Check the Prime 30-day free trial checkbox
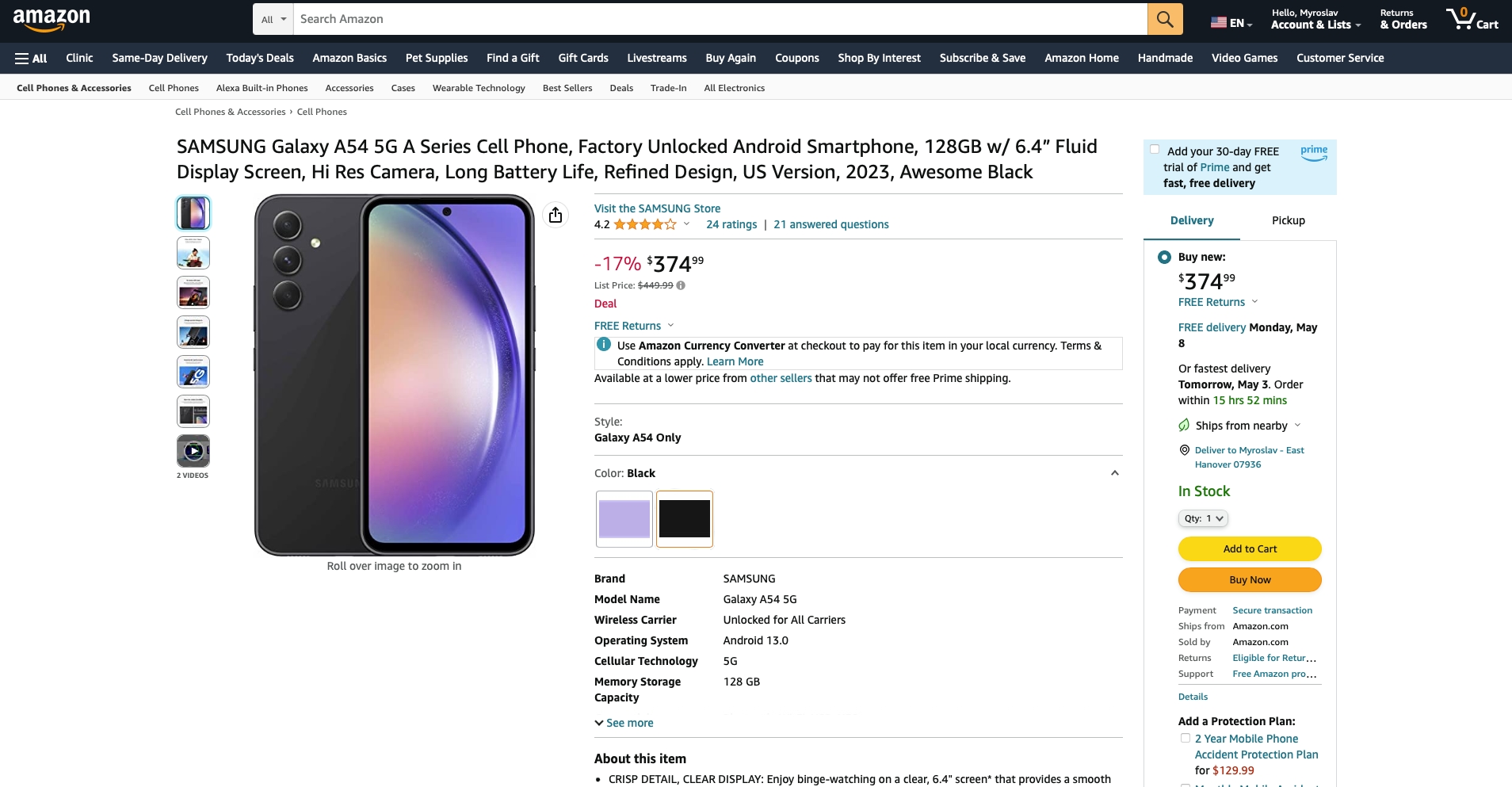1512x787 pixels. point(1155,150)
